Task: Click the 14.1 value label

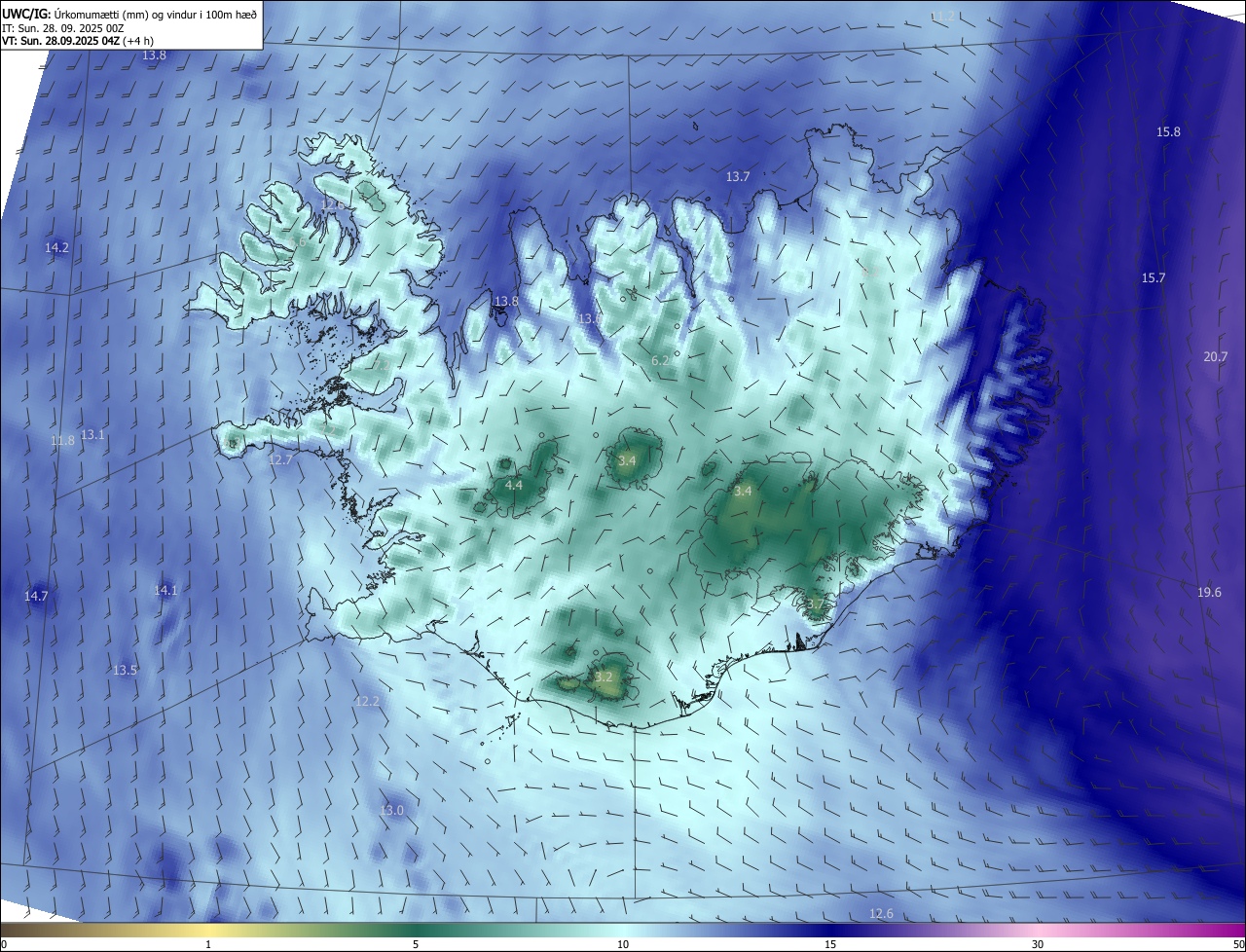Action: tap(166, 591)
